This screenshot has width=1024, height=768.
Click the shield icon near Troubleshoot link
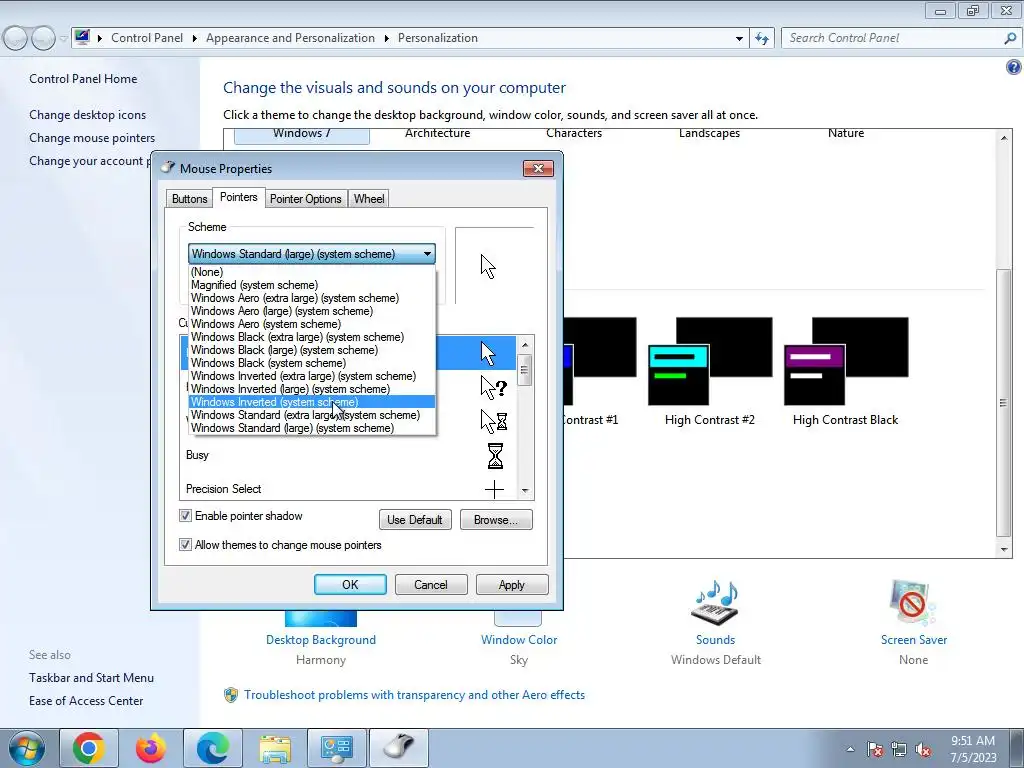pos(231,695)
